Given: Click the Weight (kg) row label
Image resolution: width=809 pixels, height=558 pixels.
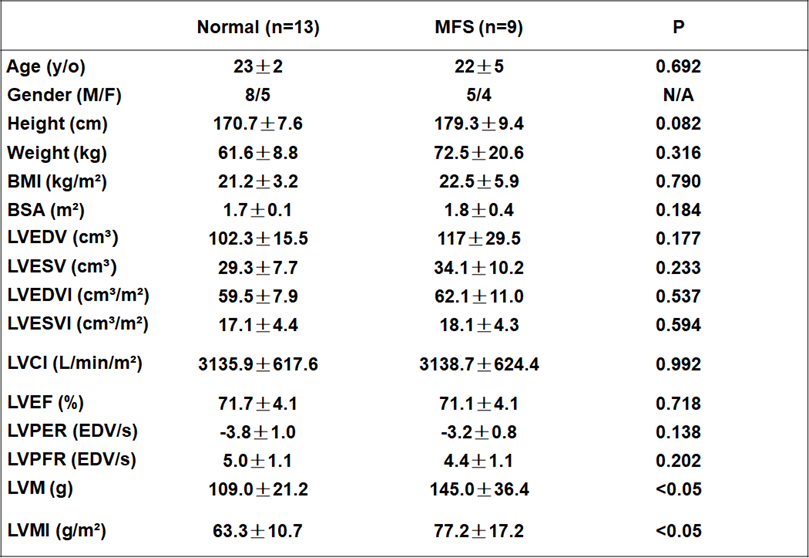Looking at the screenshot, I should [x=57, y=153].
